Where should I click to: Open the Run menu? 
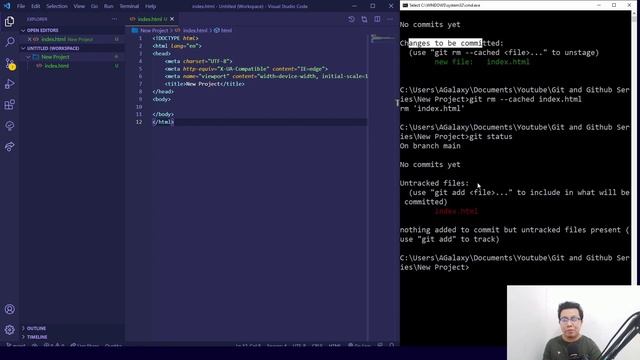109,6
